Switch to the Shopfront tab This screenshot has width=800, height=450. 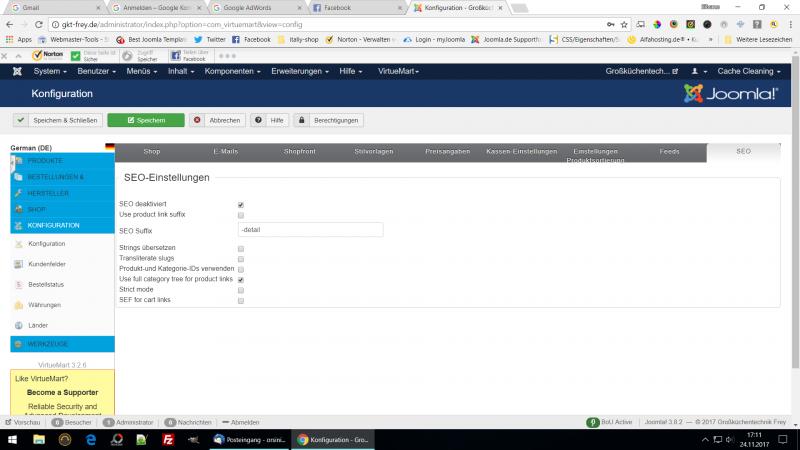[x=299, y=152]
